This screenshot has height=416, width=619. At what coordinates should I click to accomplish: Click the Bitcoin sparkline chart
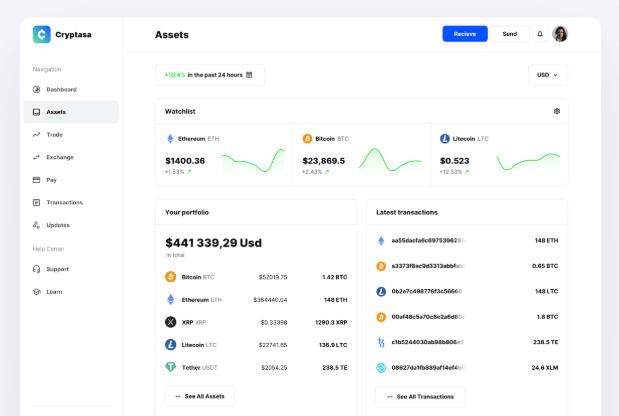[390, 160]
